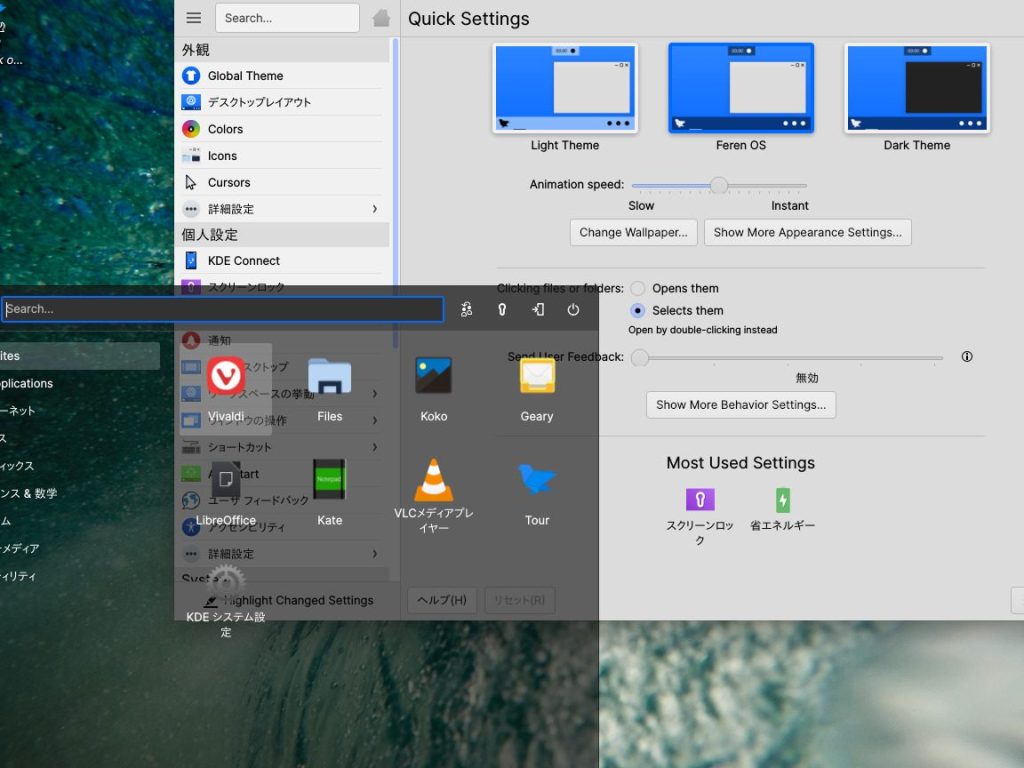This screenshot has height=768, width=1024.
Task: Select ユーティリティ category in launcher
Action: click(80, 576)
